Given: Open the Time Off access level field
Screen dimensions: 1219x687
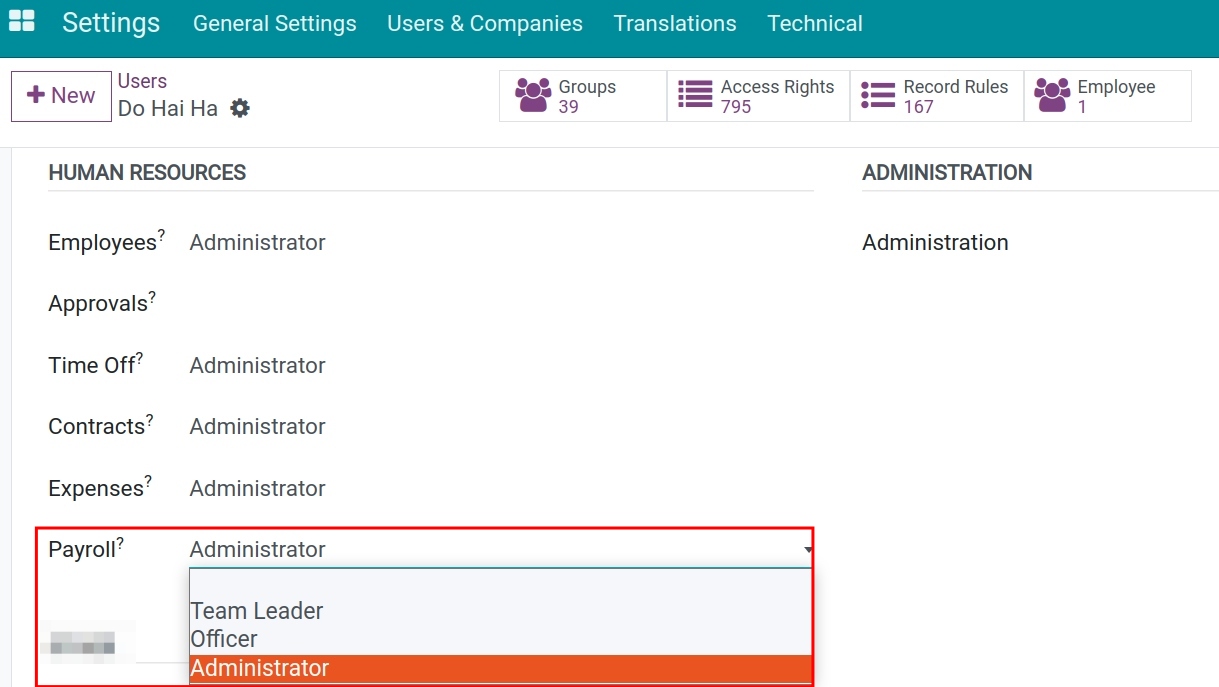Looking at the screenshot, I should pos(500,366).
